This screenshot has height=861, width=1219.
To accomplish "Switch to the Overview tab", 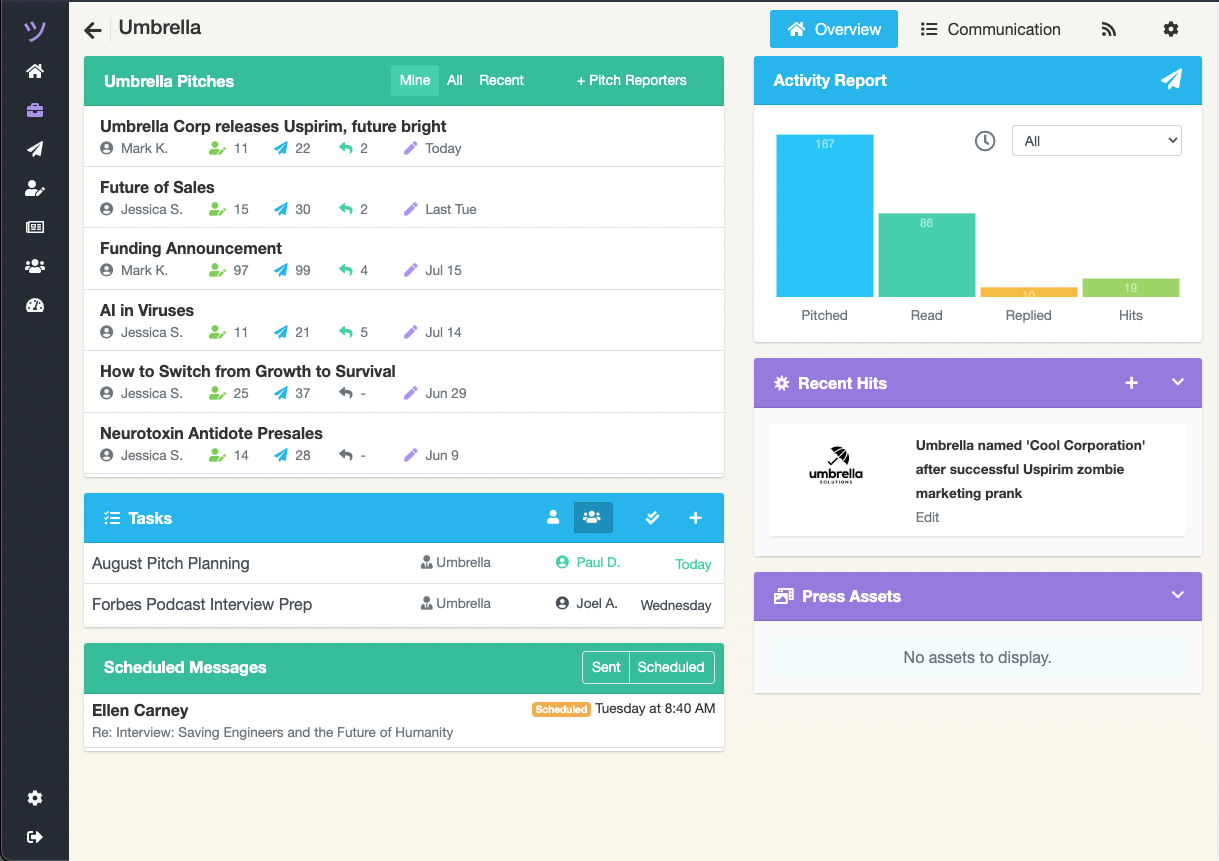I will pyautogui.click(x=834, y=29).
